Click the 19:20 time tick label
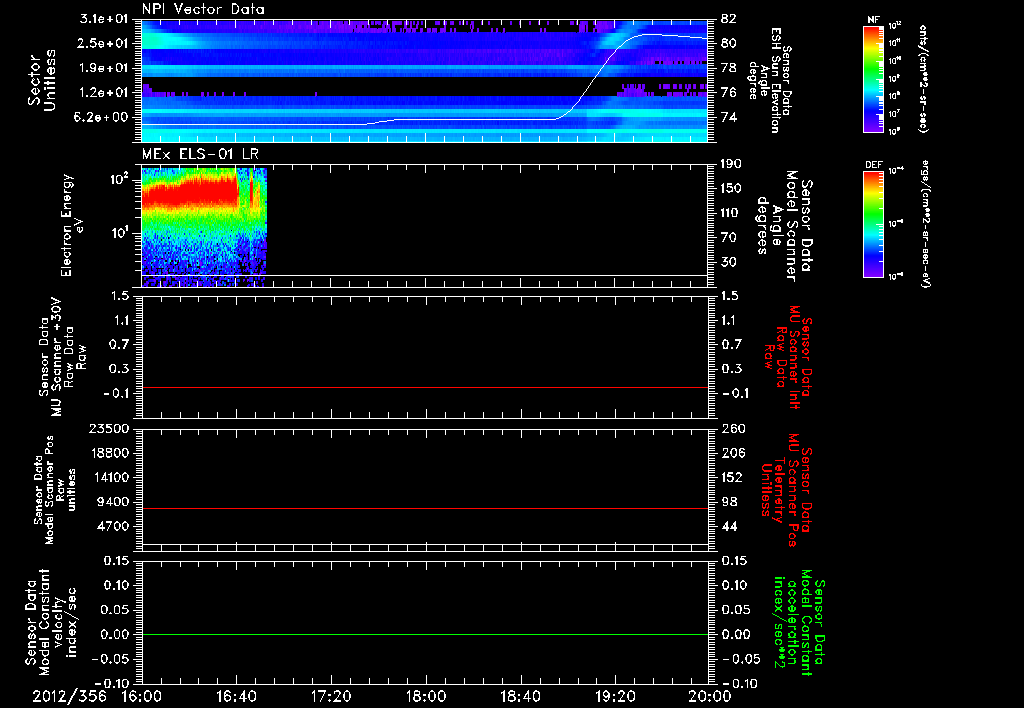The height and width of the screenshot is (708, 1024). pos(615,696)
